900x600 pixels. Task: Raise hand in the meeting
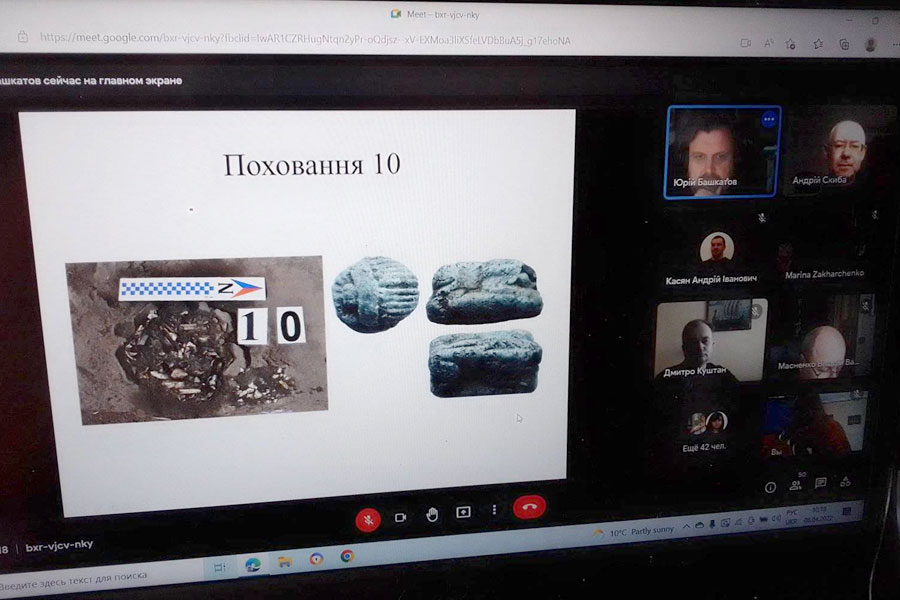pyautogui.click(x=432, y=514)
